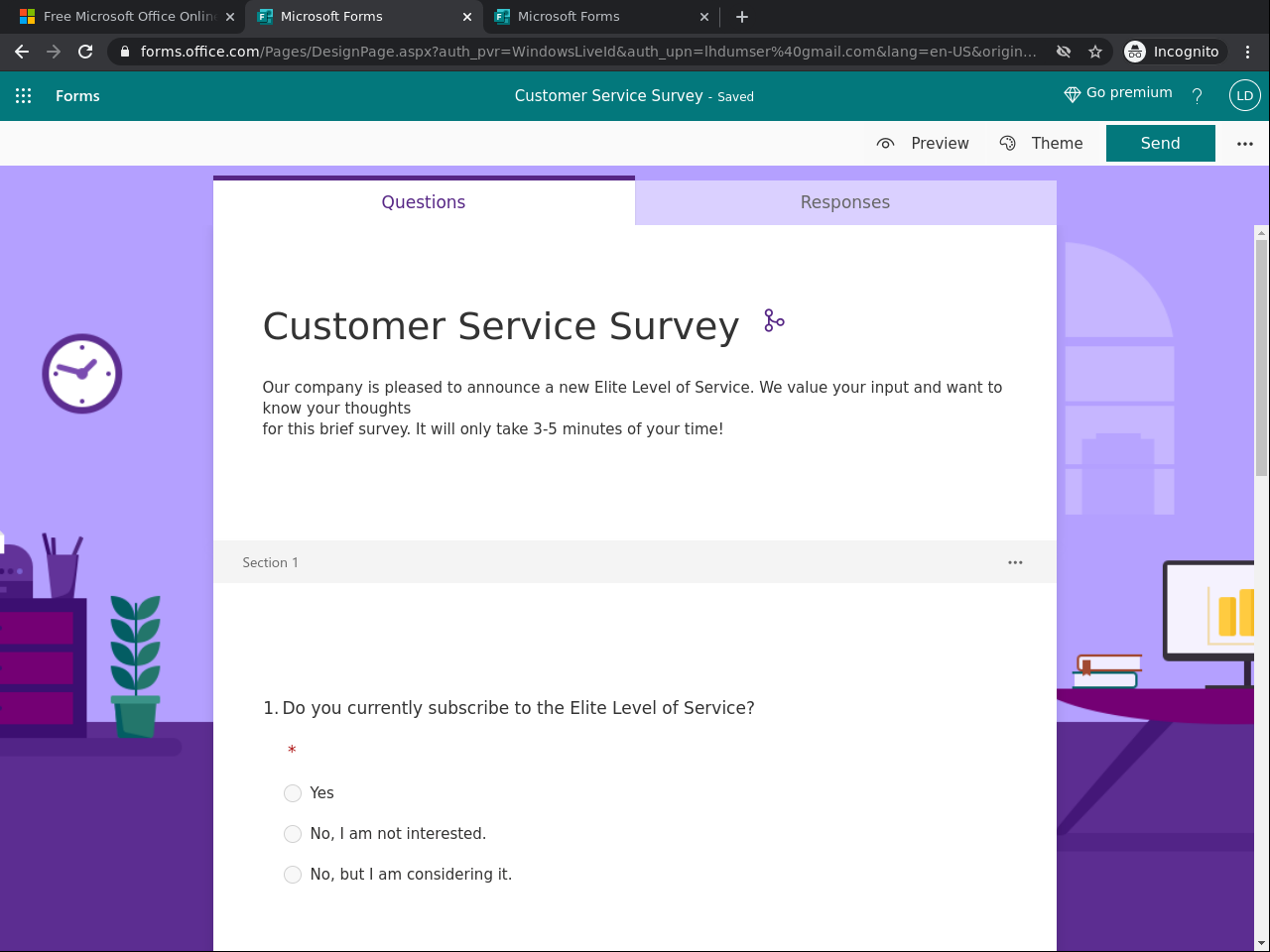1270x952 pixels.
Task: Switch to the Questions tab
Action: point(424,201)
